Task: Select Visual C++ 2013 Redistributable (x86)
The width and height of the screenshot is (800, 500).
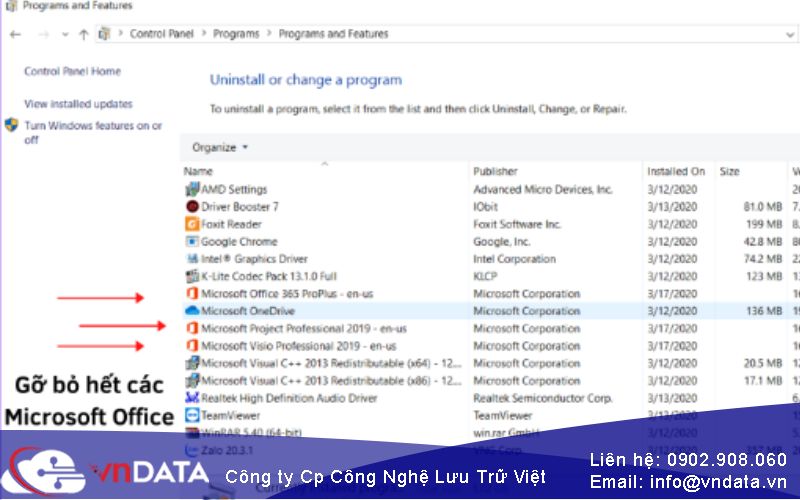Action: pyautogui.click(x=331, y=380)
